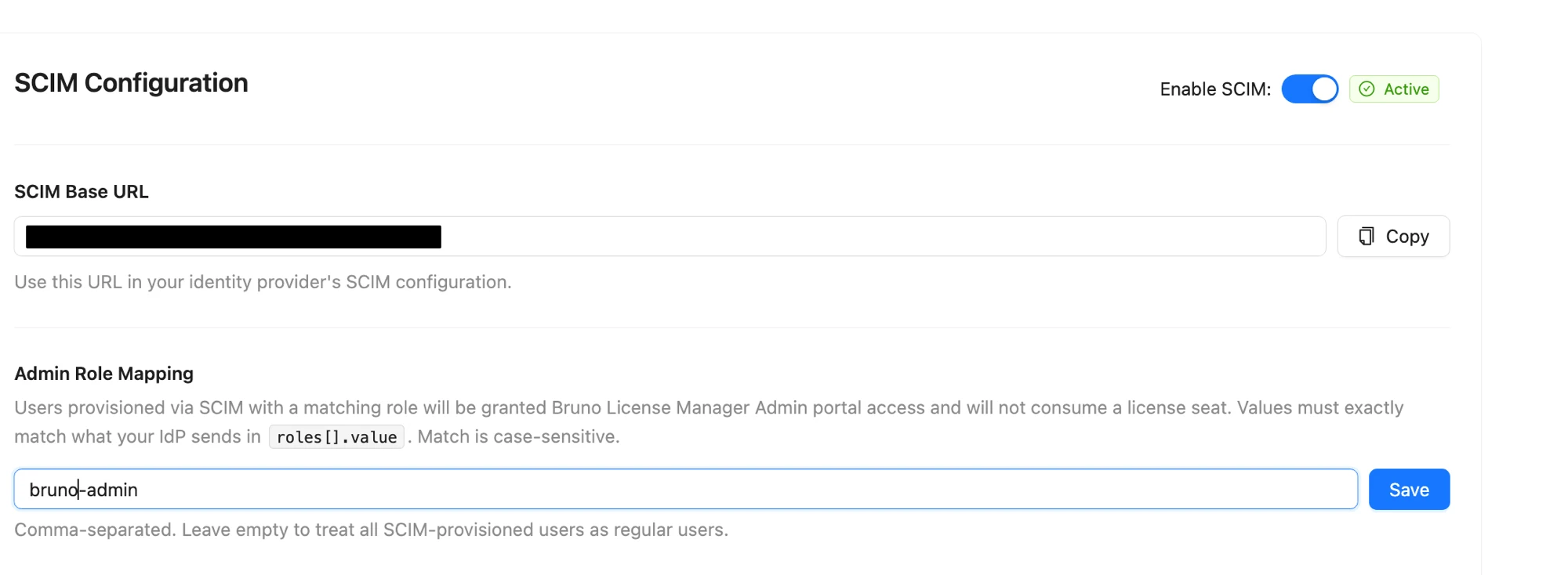Click the SCIM Base URL label
Image resolution: width=1568 pixels, height=575 pixels.
pyautogui.click(x=82, y=192)
